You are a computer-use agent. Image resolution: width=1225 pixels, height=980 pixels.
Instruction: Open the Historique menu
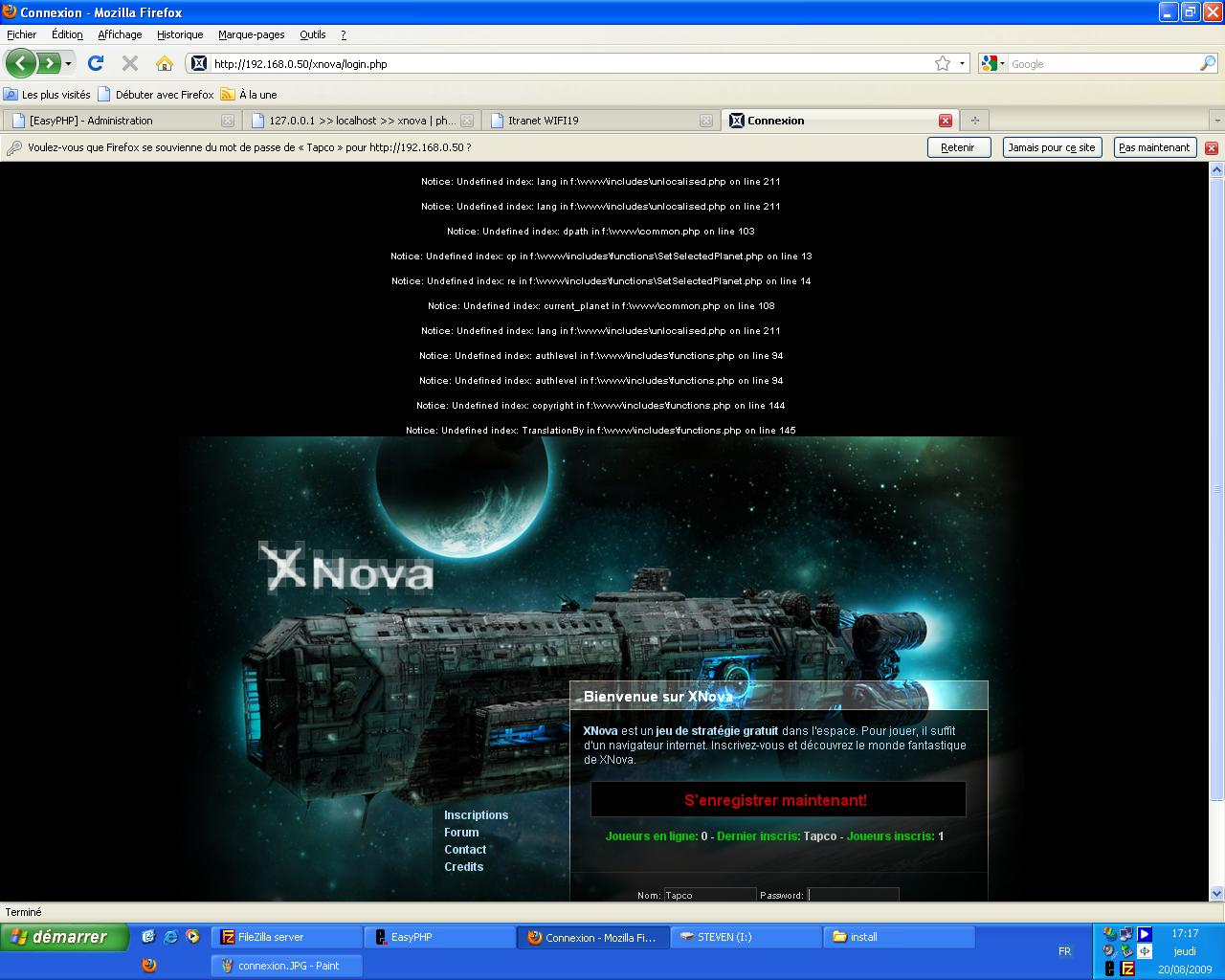tap(180, 34)
